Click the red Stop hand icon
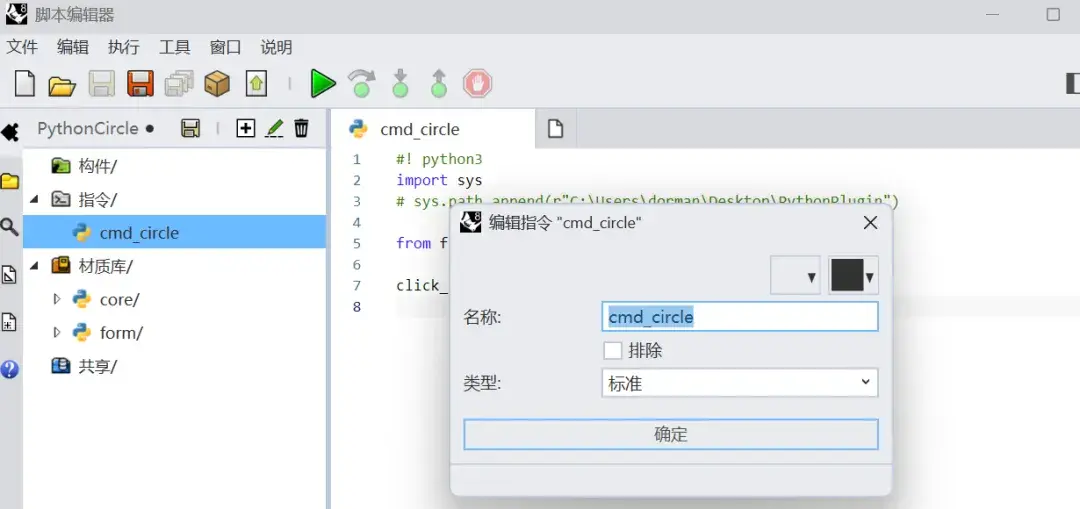This screenshot has width=1080, height=509. click(x=477, y=84)
